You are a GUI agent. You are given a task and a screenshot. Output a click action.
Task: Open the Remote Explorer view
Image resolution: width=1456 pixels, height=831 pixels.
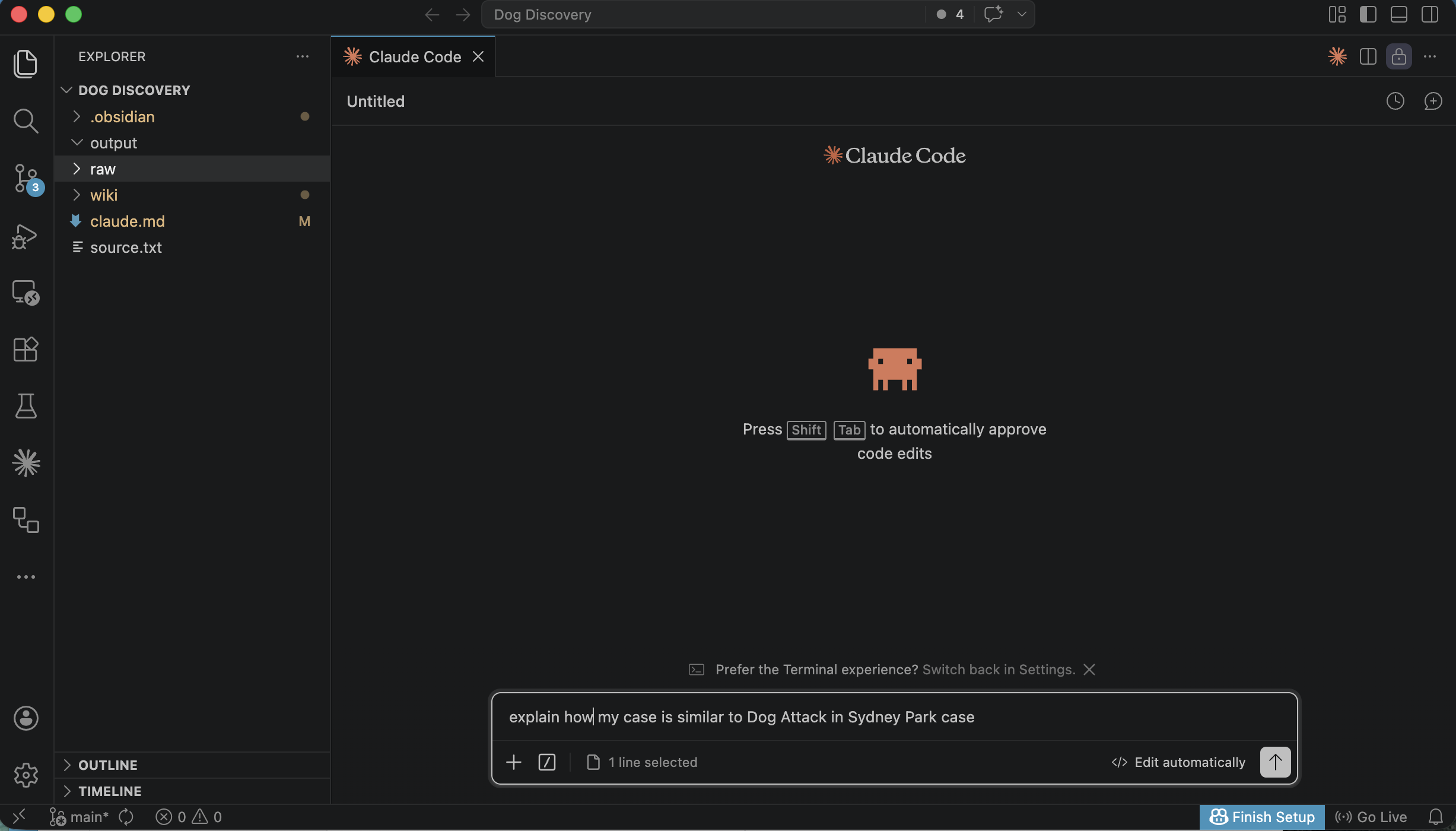26,293
